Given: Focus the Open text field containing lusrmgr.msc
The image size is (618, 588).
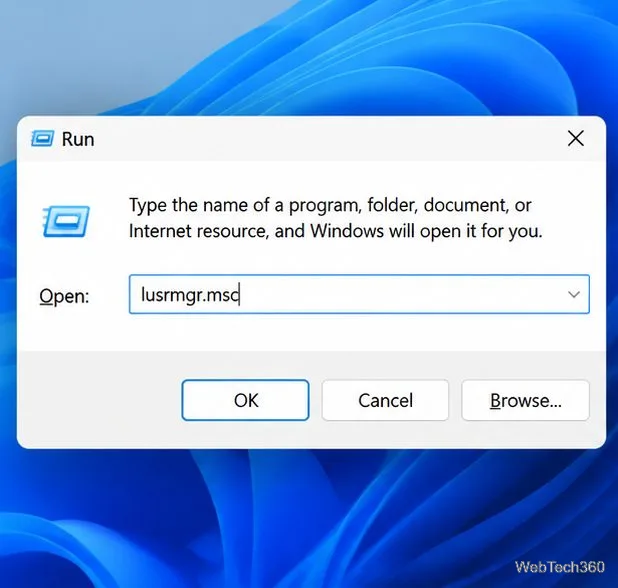Looking at the screenshot, I should pos(359,294).
